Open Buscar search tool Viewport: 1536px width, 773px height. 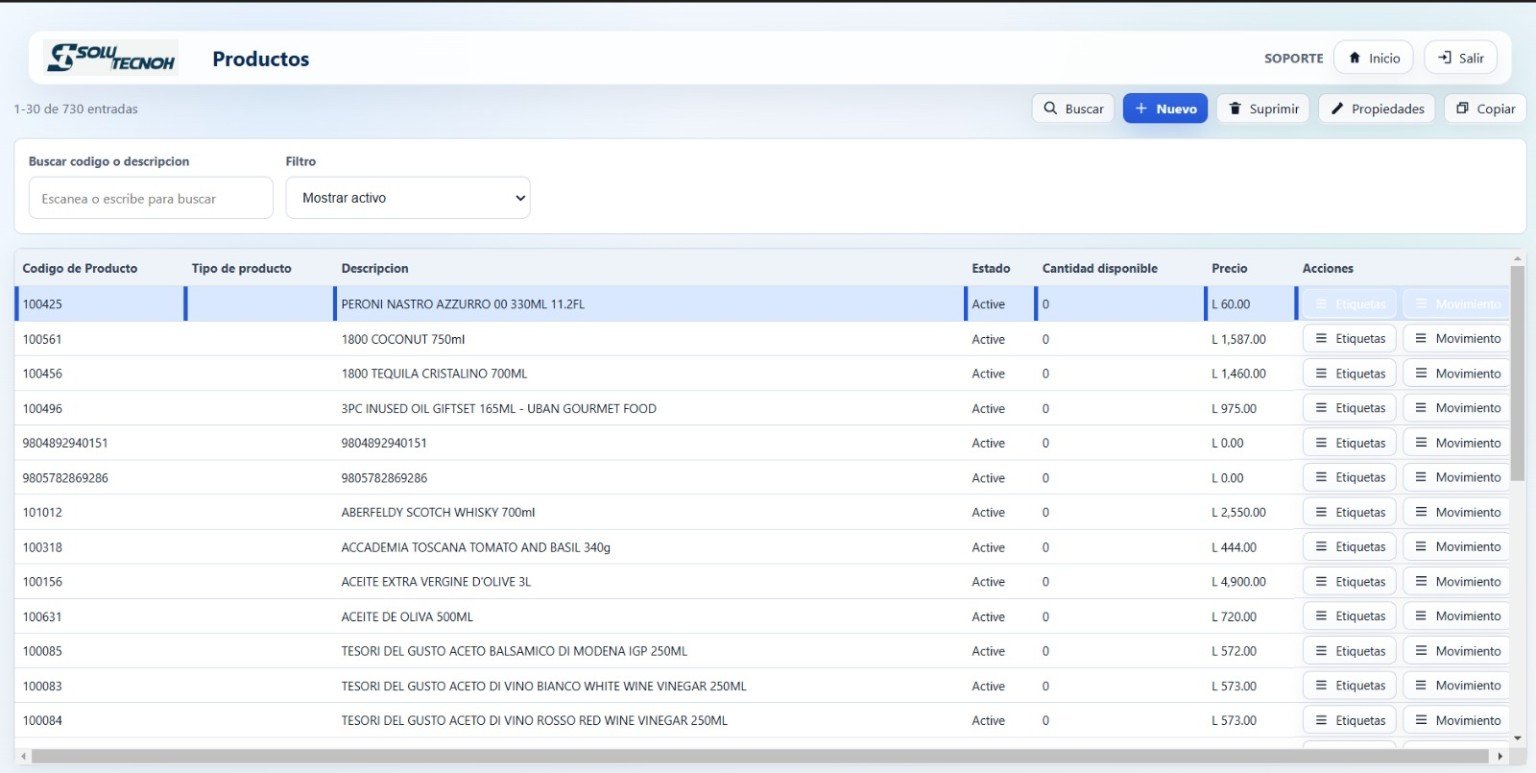pyautogui.click(x=1073, y=108)
